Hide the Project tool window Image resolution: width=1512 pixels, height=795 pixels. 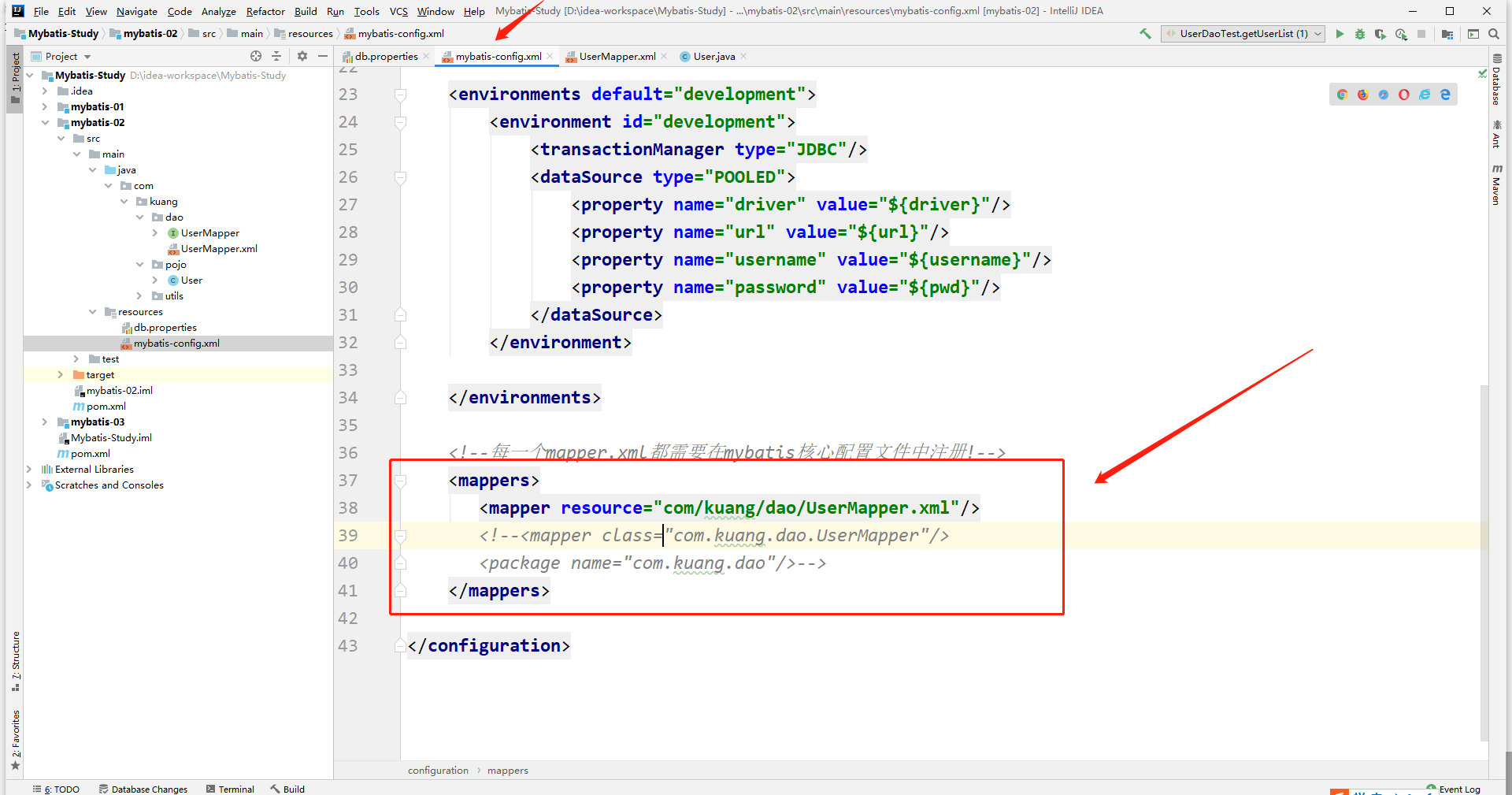point(322,56)
